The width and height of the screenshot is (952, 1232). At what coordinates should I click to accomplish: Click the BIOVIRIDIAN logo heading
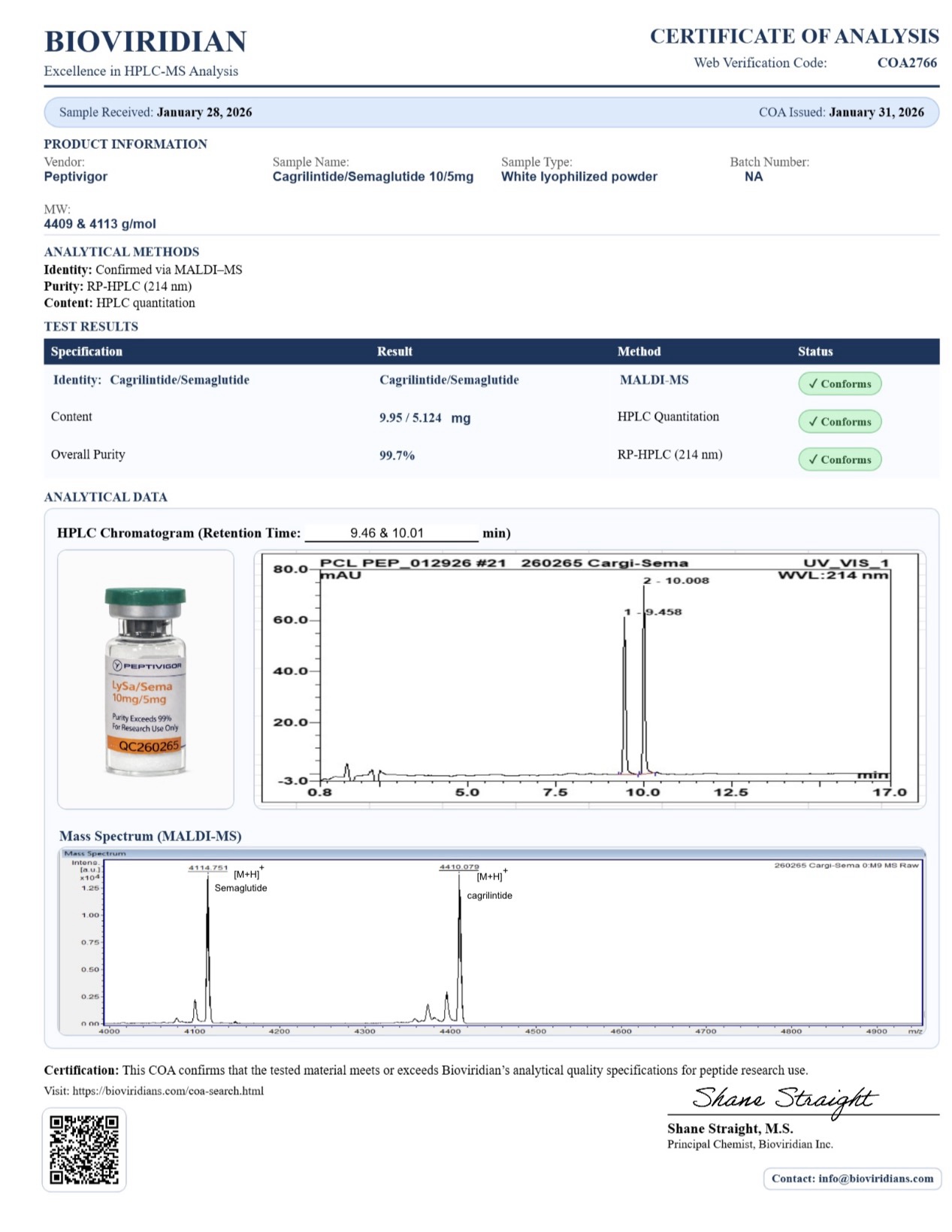point(145,41)
